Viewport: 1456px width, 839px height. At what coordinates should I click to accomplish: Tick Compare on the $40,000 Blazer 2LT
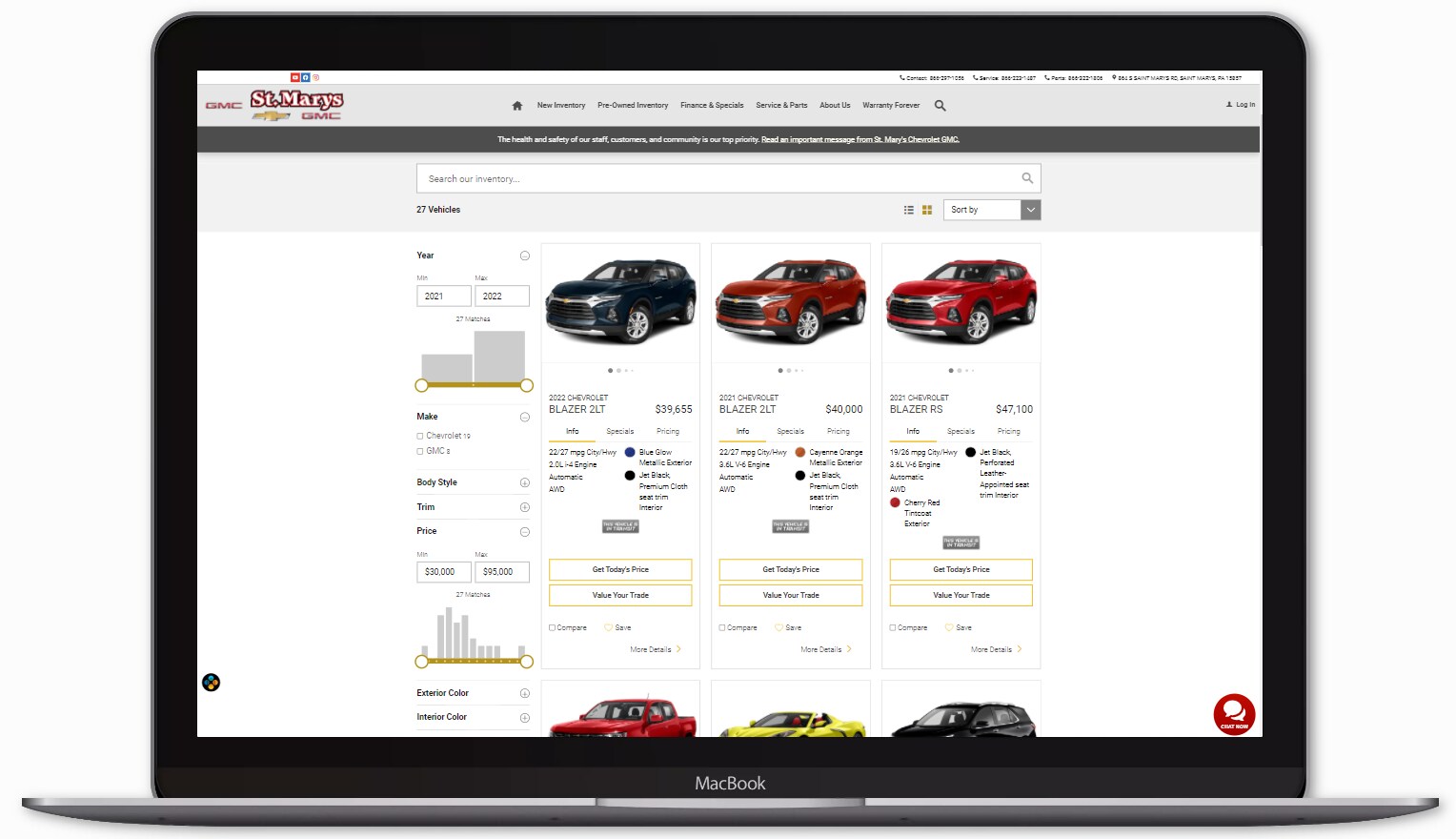tap(722, 627)
